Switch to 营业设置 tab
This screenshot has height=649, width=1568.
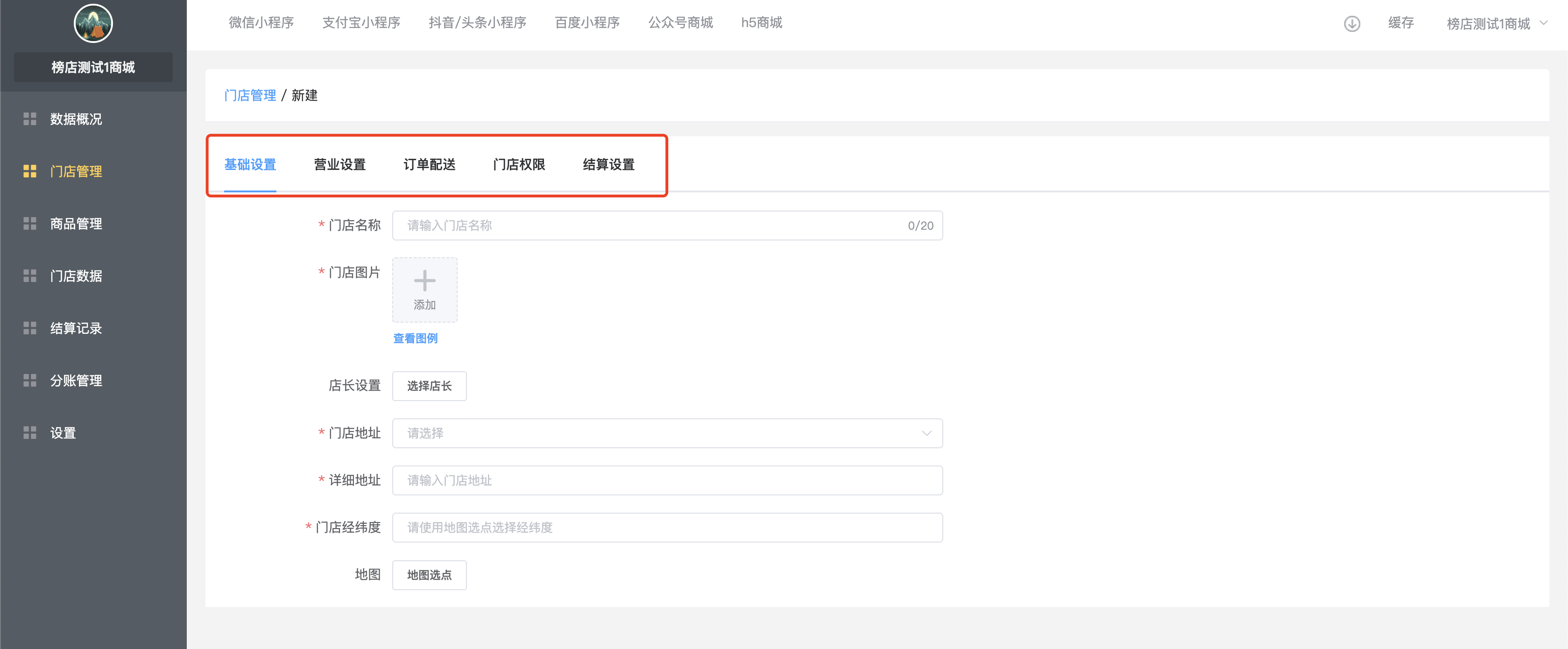tap(339, 164)
